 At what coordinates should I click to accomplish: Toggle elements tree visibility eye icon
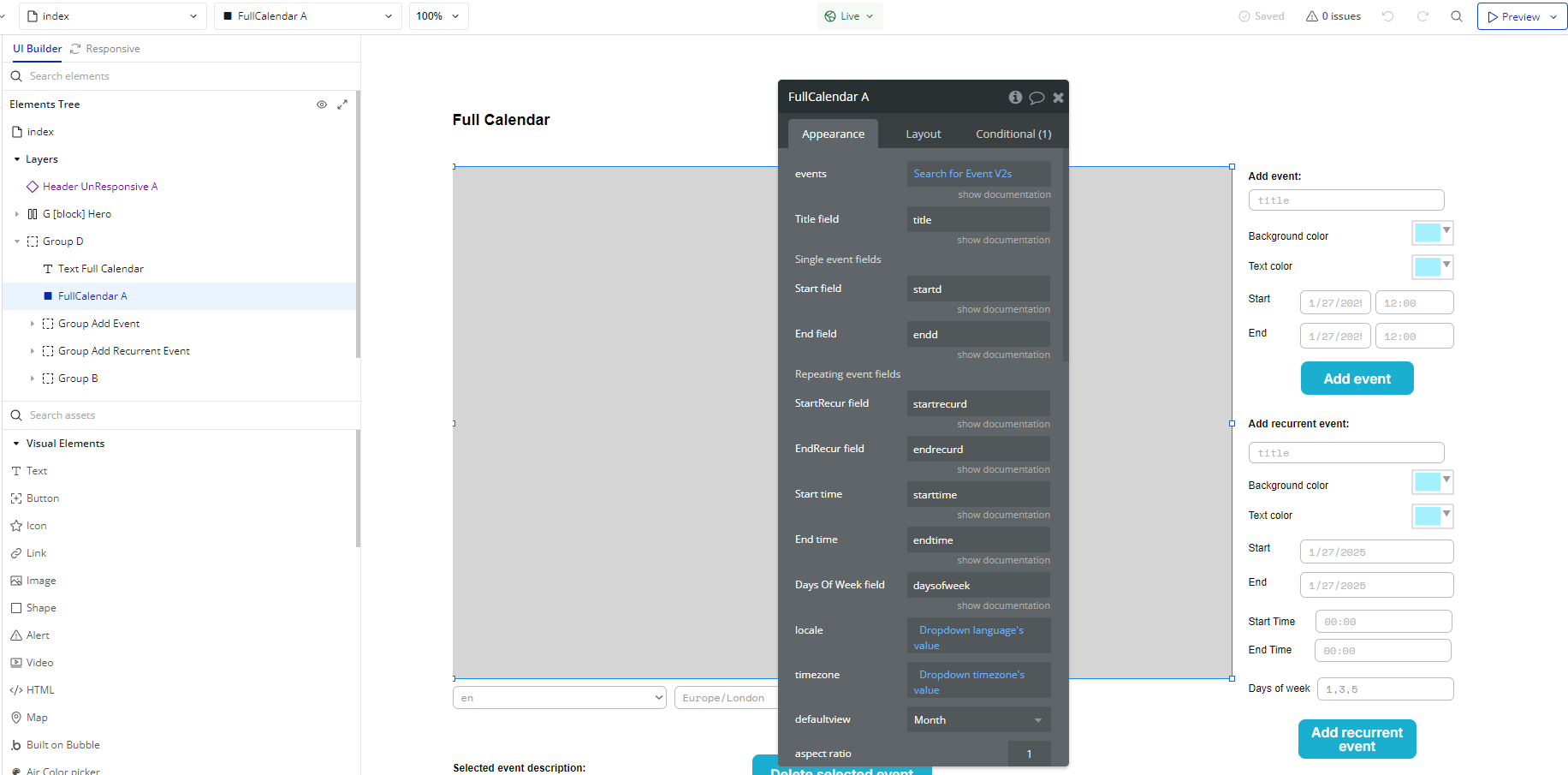[x=322, y=104]
